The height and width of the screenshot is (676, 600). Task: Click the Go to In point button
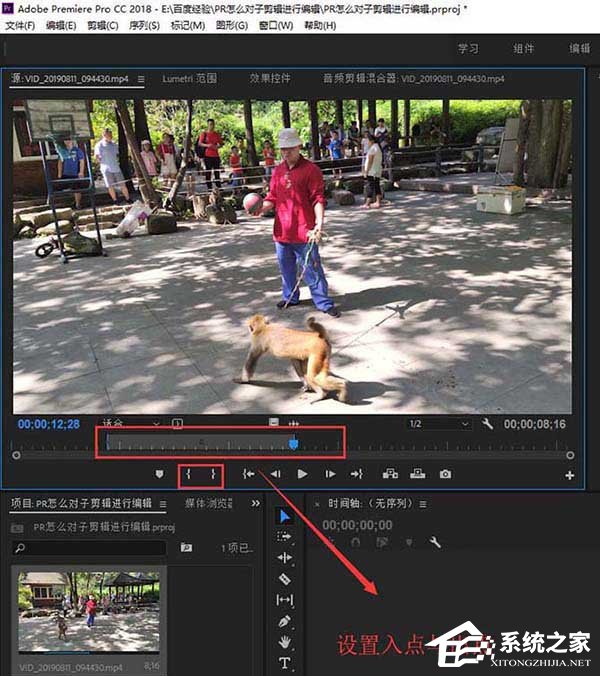(x=248, y=474)
